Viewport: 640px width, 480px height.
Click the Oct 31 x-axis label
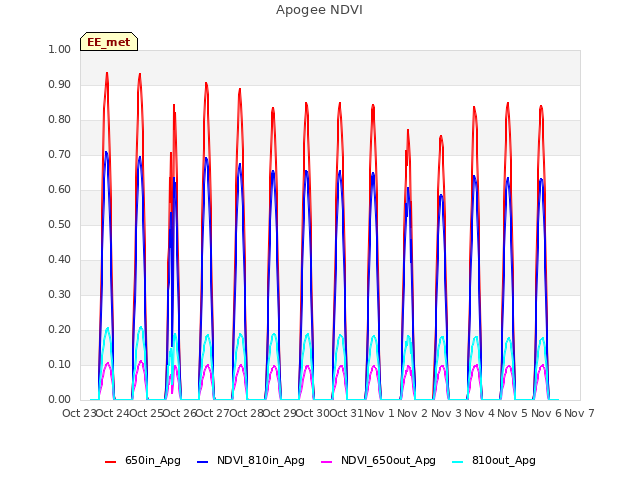(346, 413)
